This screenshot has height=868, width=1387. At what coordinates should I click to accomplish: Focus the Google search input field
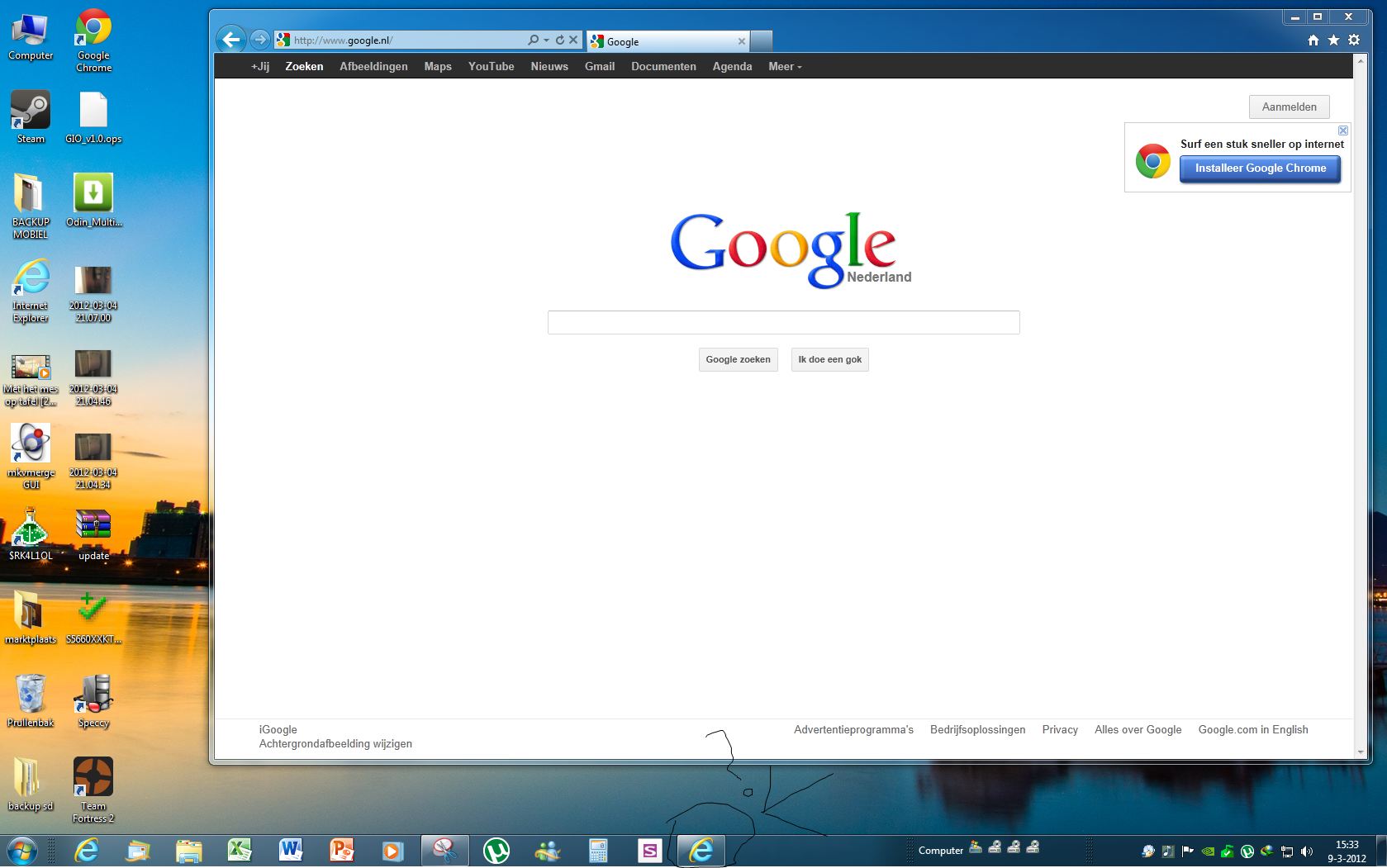click(x=783, y=322)
